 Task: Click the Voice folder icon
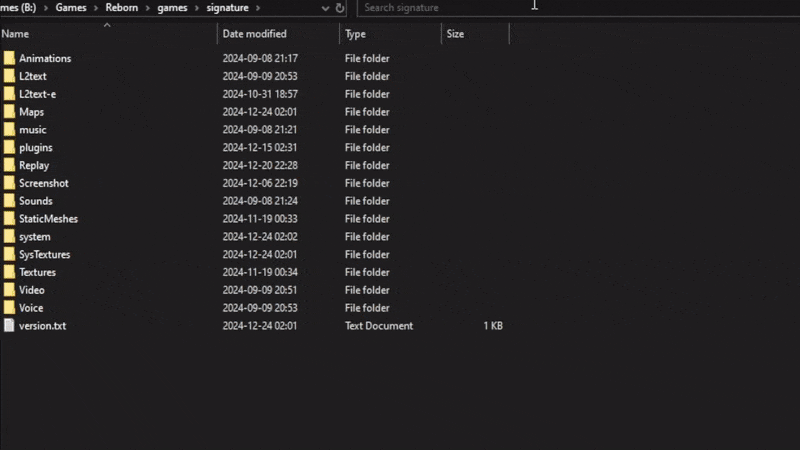(x=9, y=308)
